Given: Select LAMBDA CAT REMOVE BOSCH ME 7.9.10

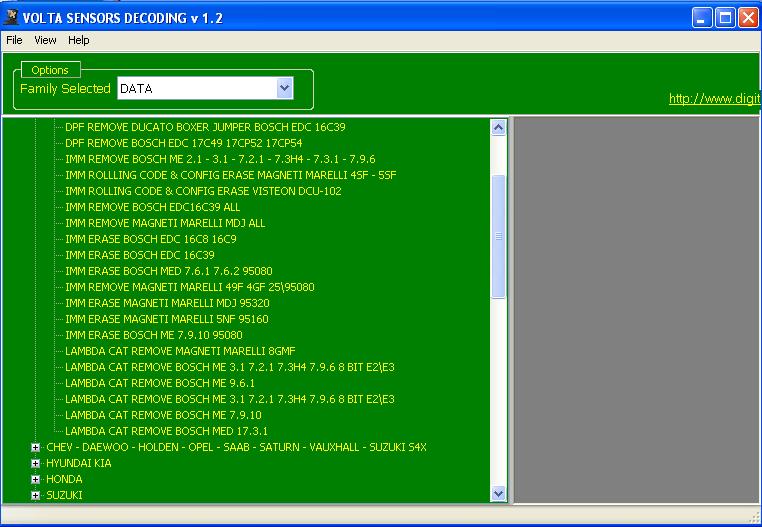Looking at the screenshot, I should pos(163,416).
